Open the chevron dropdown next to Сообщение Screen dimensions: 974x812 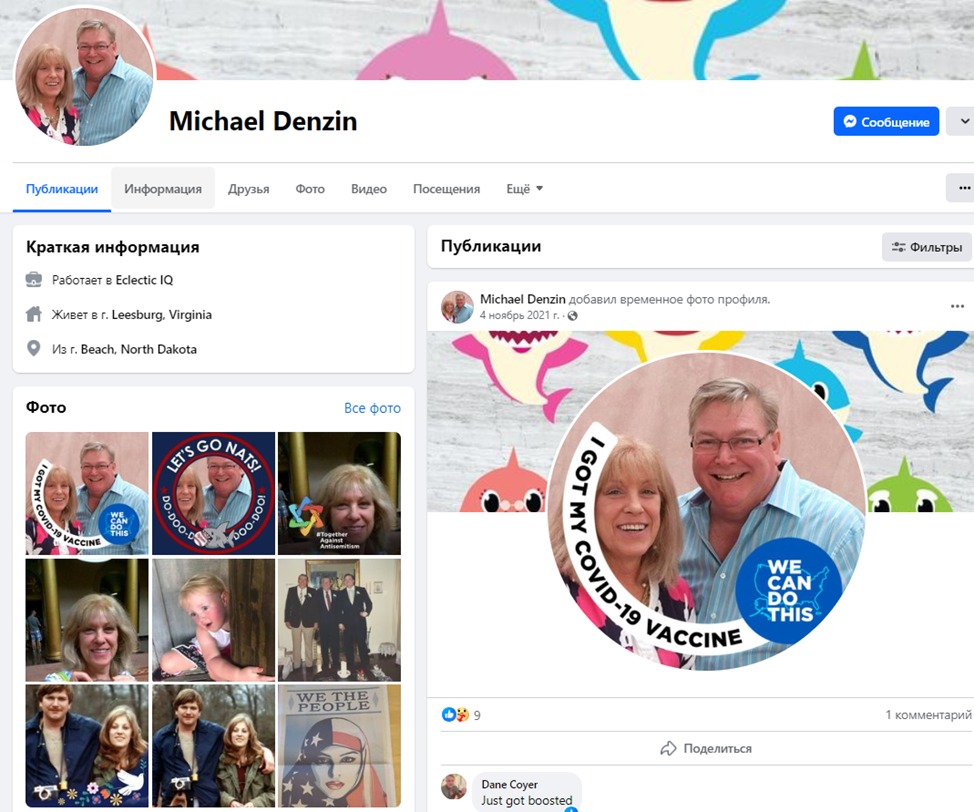(x=963, y=121)
